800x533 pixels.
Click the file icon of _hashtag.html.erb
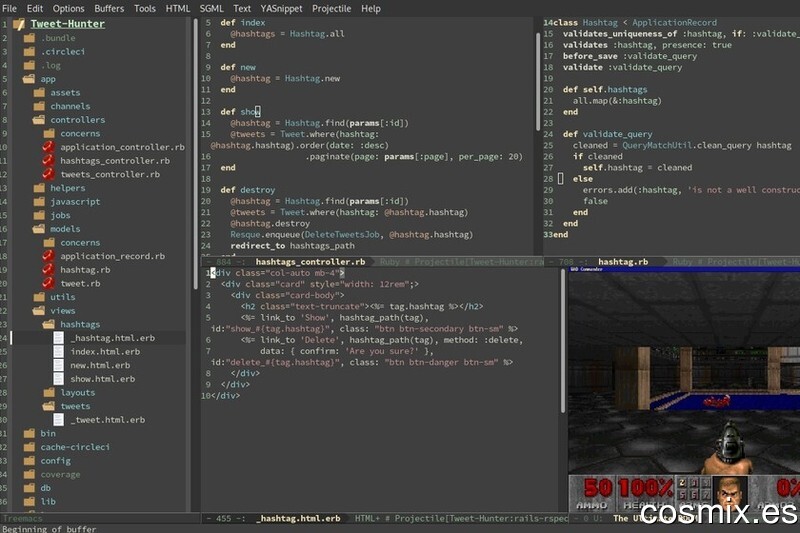[59, 338]
